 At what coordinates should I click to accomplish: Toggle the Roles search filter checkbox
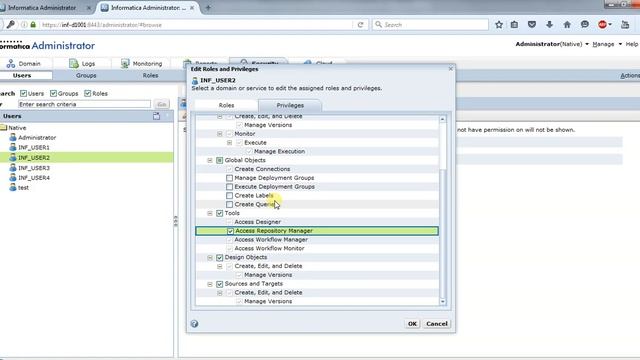[87, 93]
